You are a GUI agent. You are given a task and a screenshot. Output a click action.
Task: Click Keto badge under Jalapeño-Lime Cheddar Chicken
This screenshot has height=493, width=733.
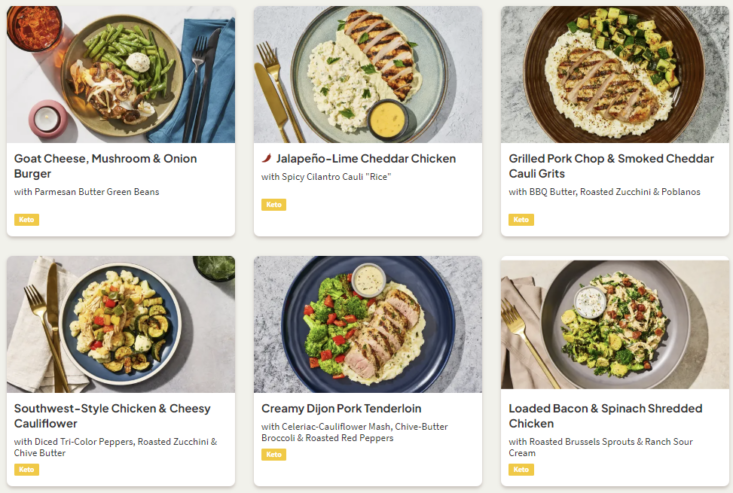[273, 204]
